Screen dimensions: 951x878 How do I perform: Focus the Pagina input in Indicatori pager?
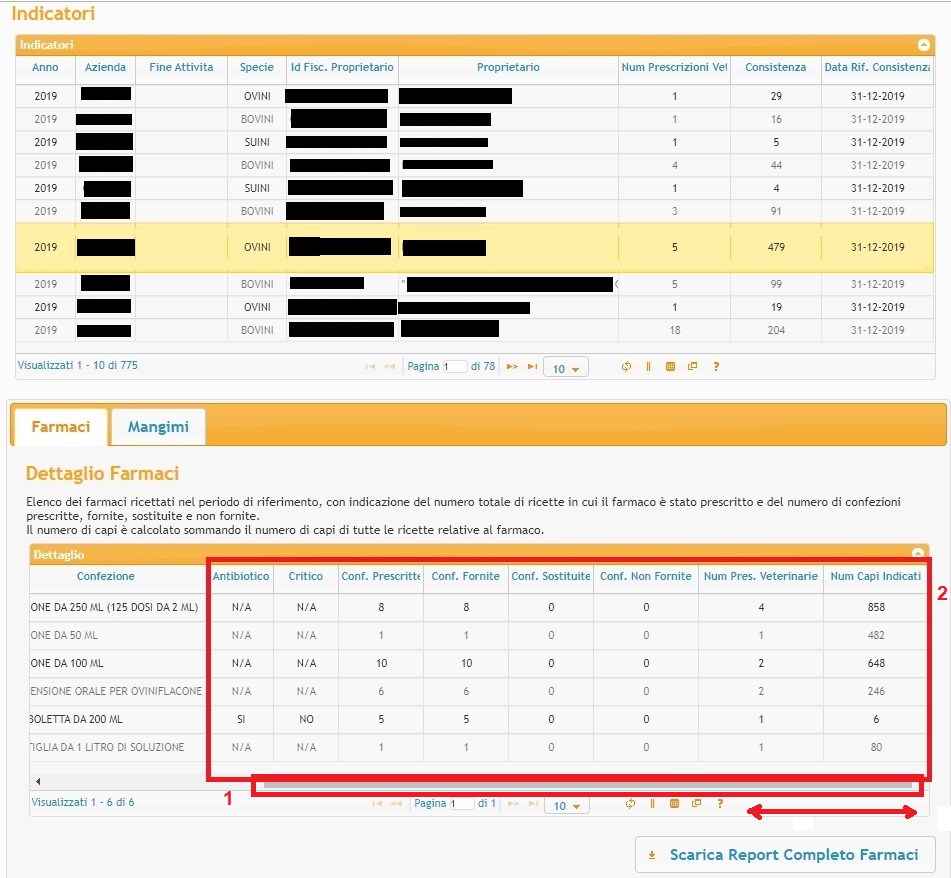pos(455,366)
